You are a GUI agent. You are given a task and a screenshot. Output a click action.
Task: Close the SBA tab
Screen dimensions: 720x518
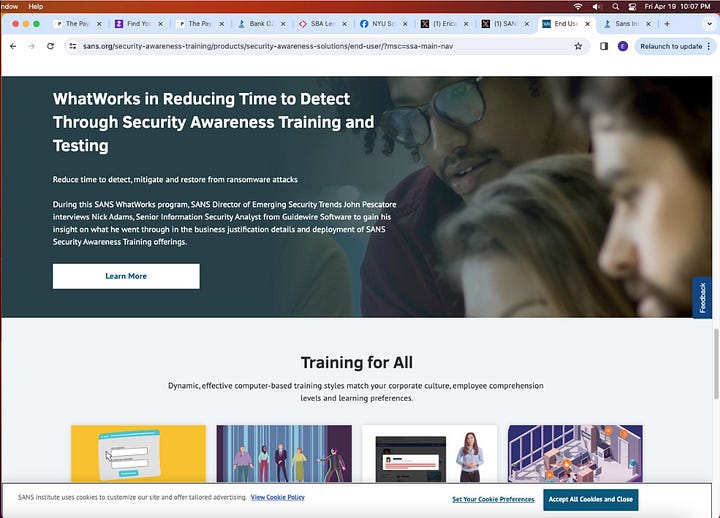344,24
